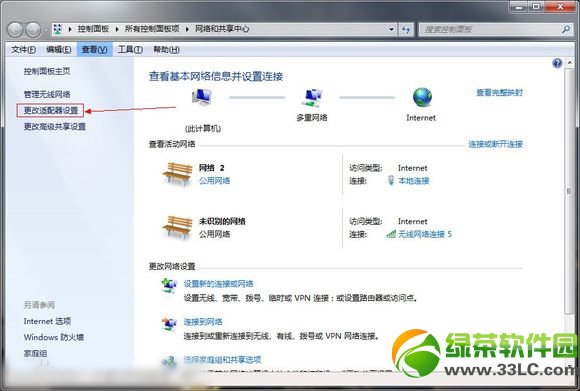Open 更改高级共享设置 link
The height and width of the screenshot is (391, 580).
click(x=55, y=127)
